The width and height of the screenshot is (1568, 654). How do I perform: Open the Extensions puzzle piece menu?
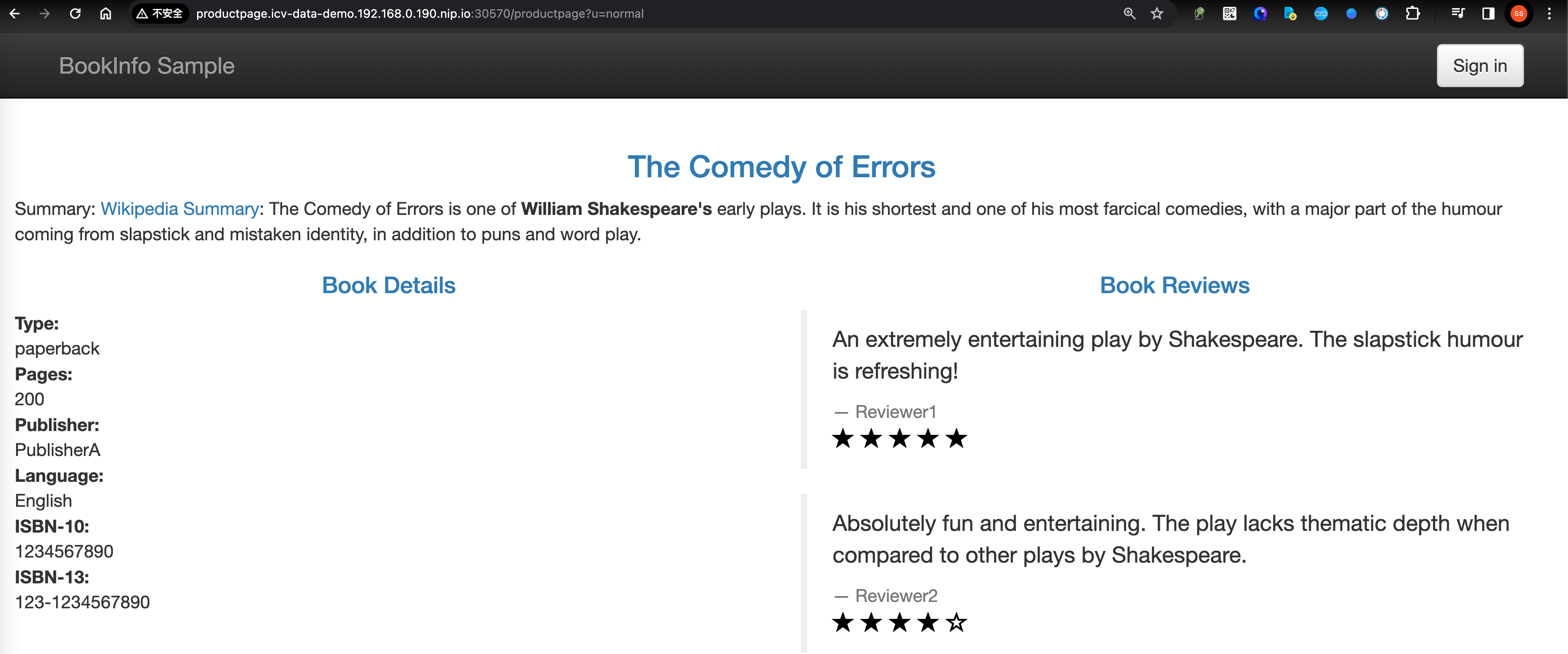[x=1413, y=14]
